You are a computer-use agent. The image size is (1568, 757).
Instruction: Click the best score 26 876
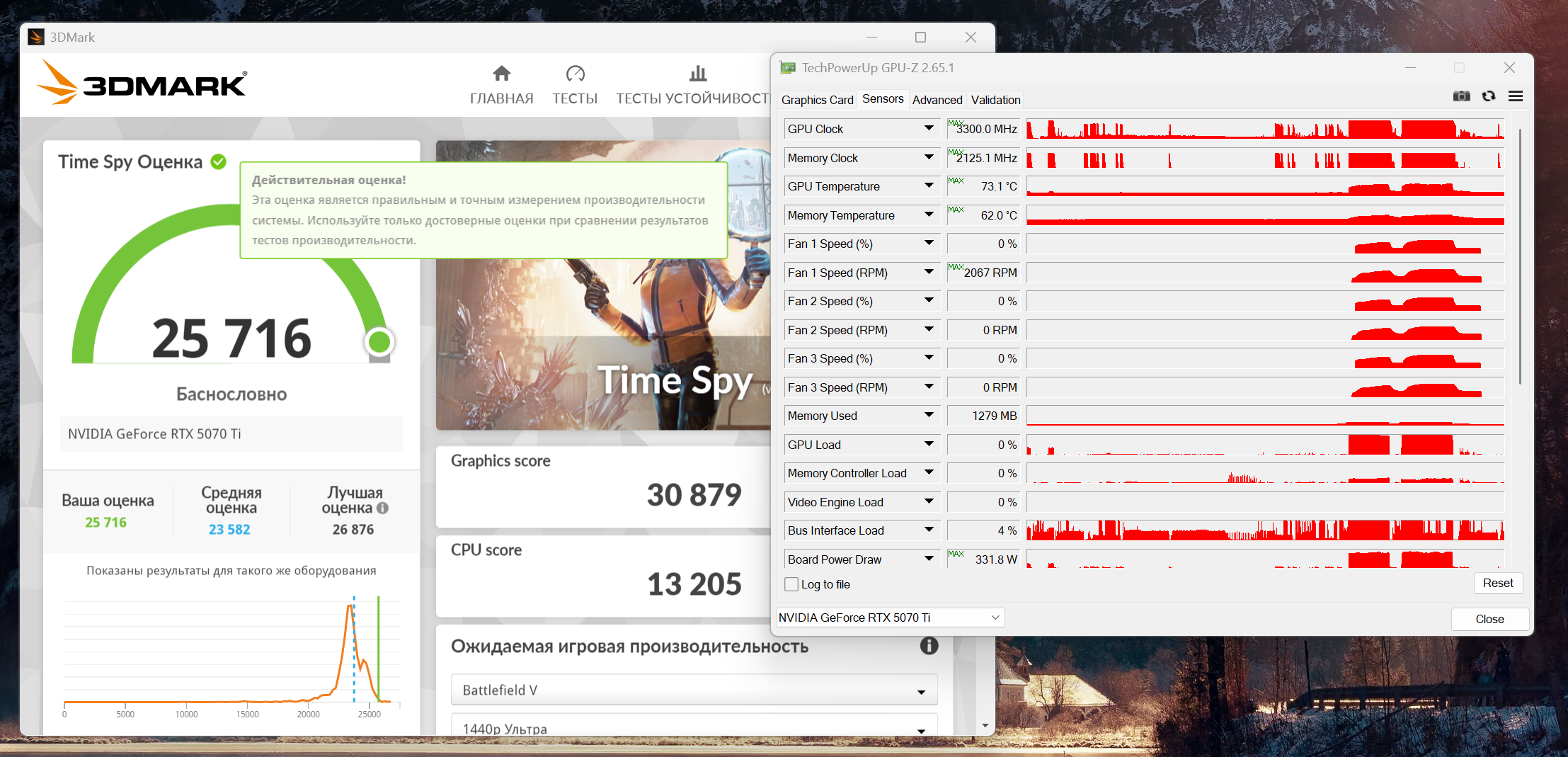353,530
